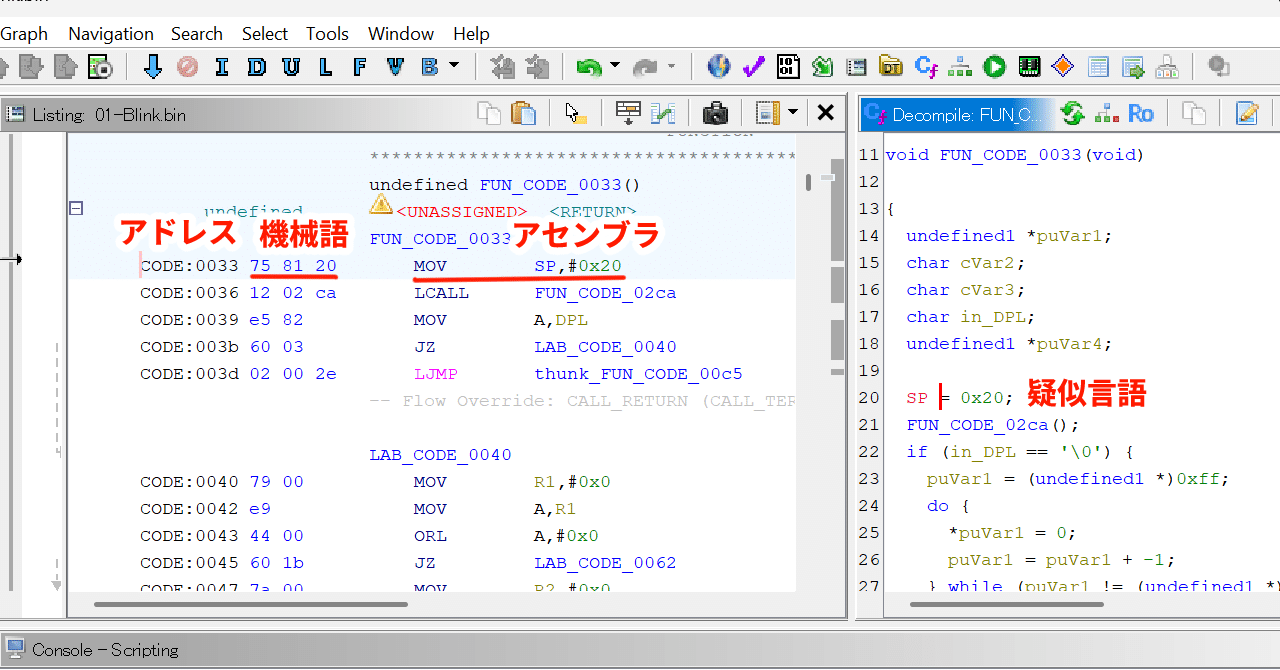Click 'char in_DPL;' declaration on line 17
1280x670 pixels.
coord(970,317)
